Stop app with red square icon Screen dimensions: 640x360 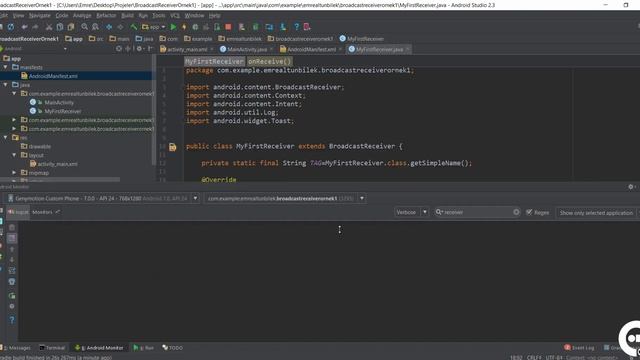(228, 27)
